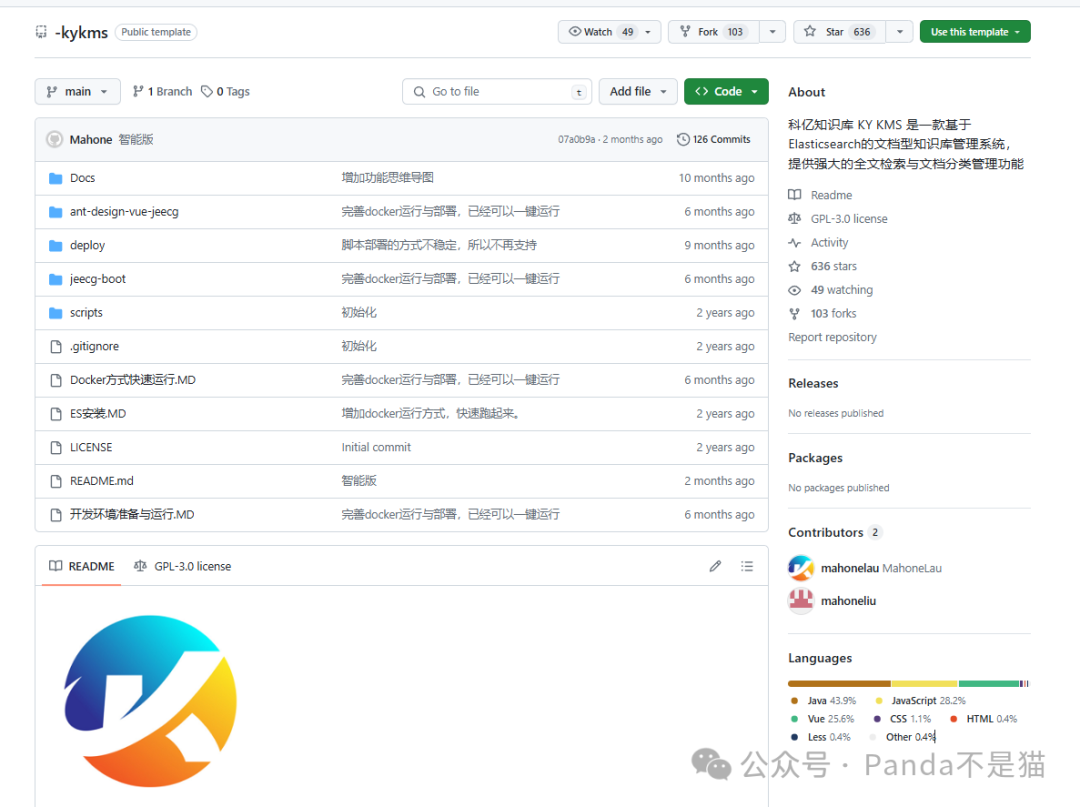This screenshot has height=807, width=1080.
Task: Star the repository with the Star button
Action: (840, 32)
